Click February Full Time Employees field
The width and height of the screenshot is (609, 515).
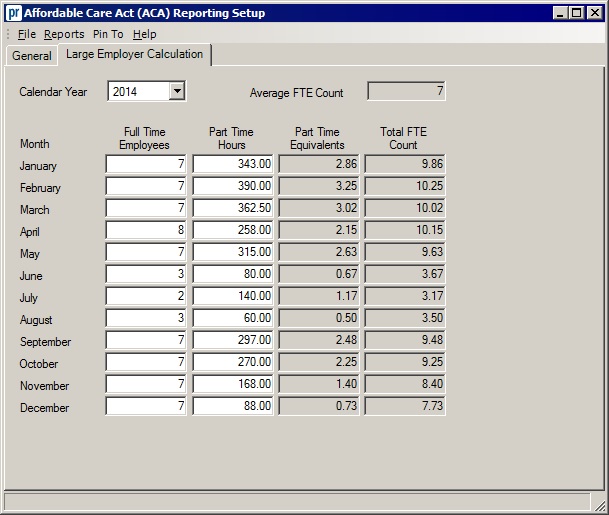(146, 186)
